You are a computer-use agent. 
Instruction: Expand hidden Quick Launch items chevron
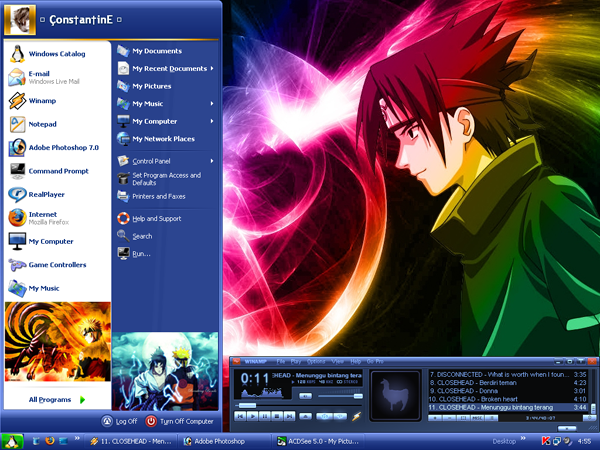[x=77, y=438]
